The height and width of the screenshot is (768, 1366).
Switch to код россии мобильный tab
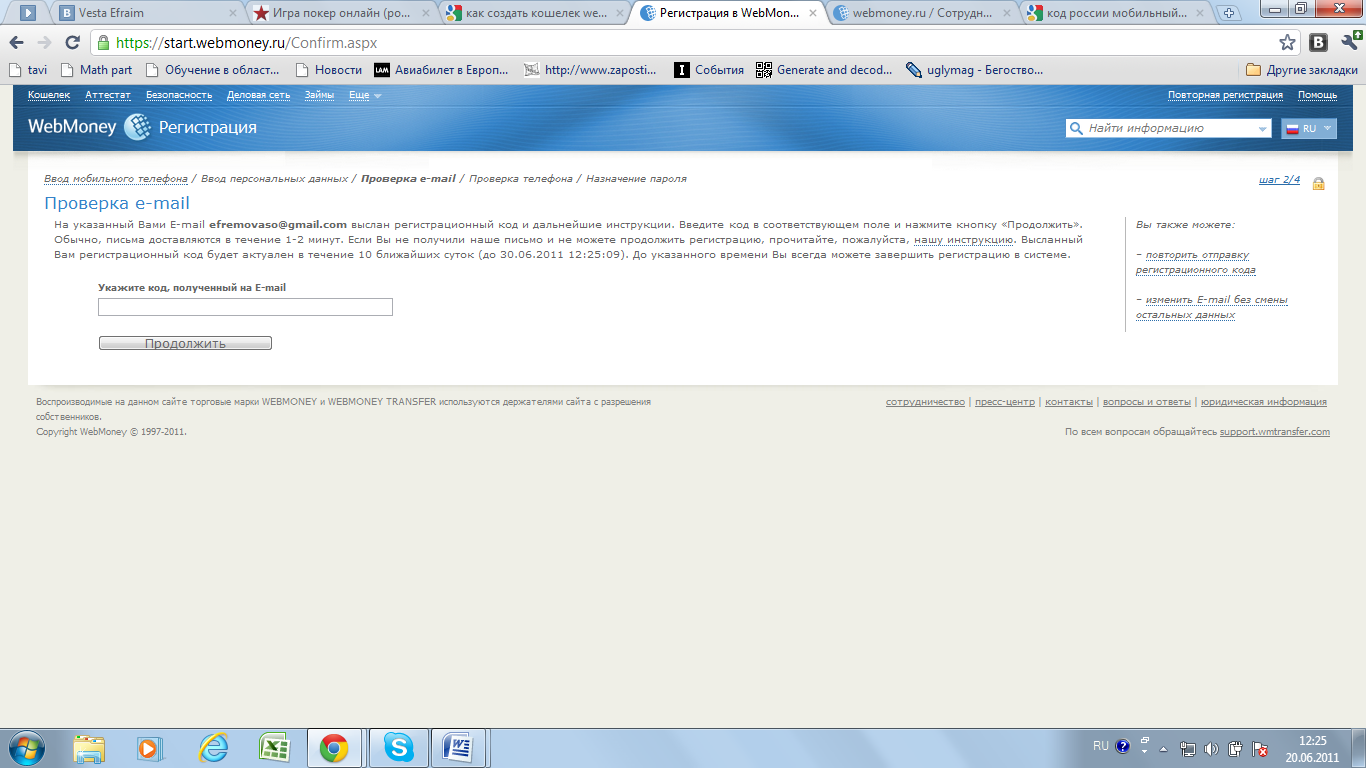coord(1115,14)
